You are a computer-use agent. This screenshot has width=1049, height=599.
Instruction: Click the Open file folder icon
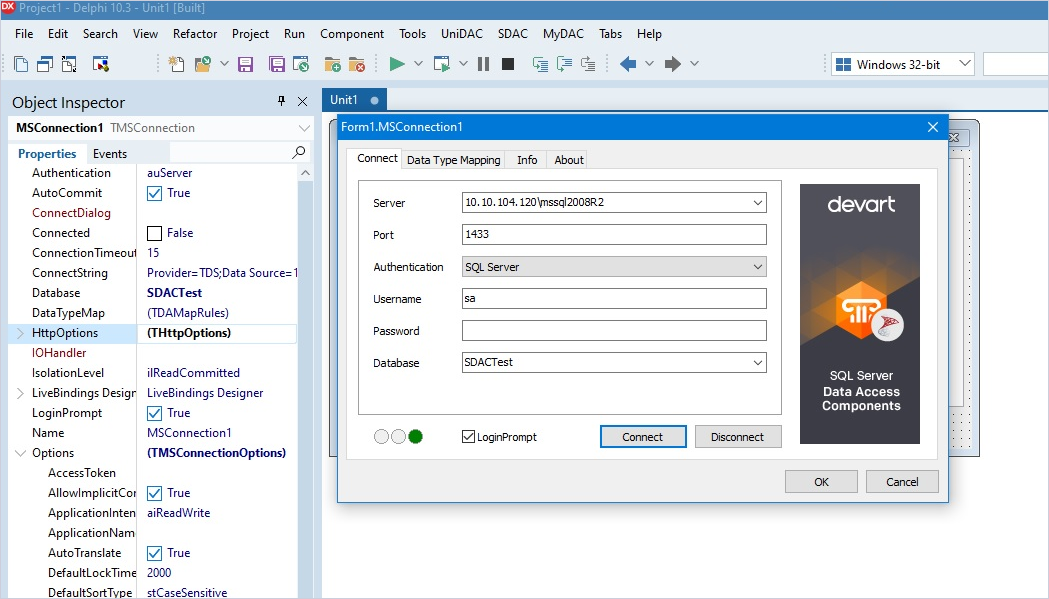click(203, 64)
